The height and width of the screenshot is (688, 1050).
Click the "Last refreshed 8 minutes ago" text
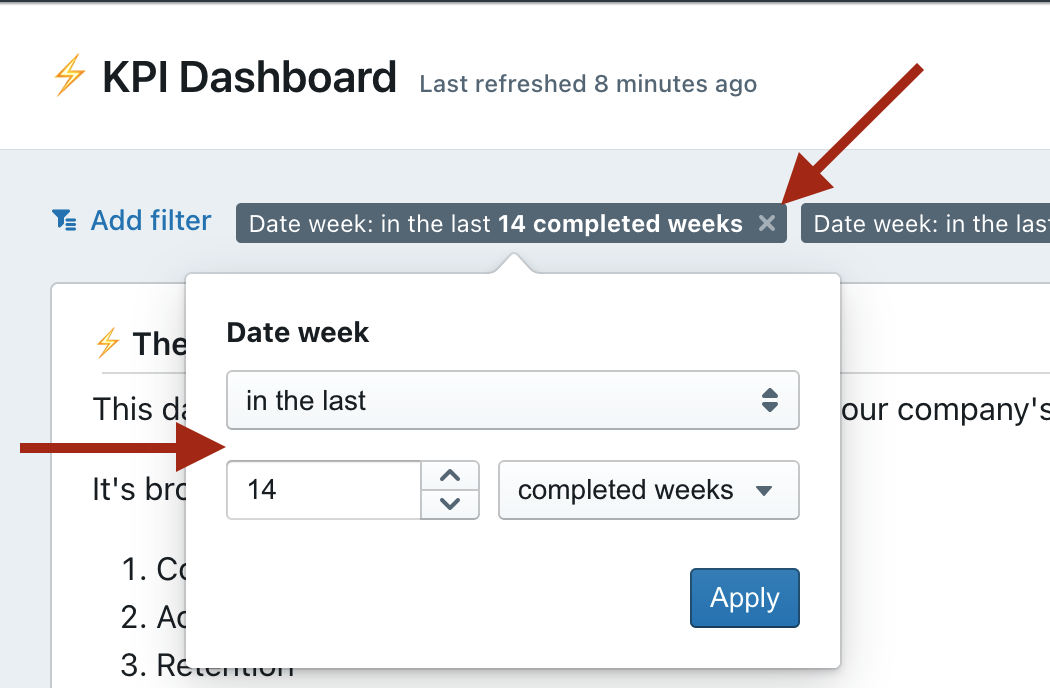tap(588, 84)
